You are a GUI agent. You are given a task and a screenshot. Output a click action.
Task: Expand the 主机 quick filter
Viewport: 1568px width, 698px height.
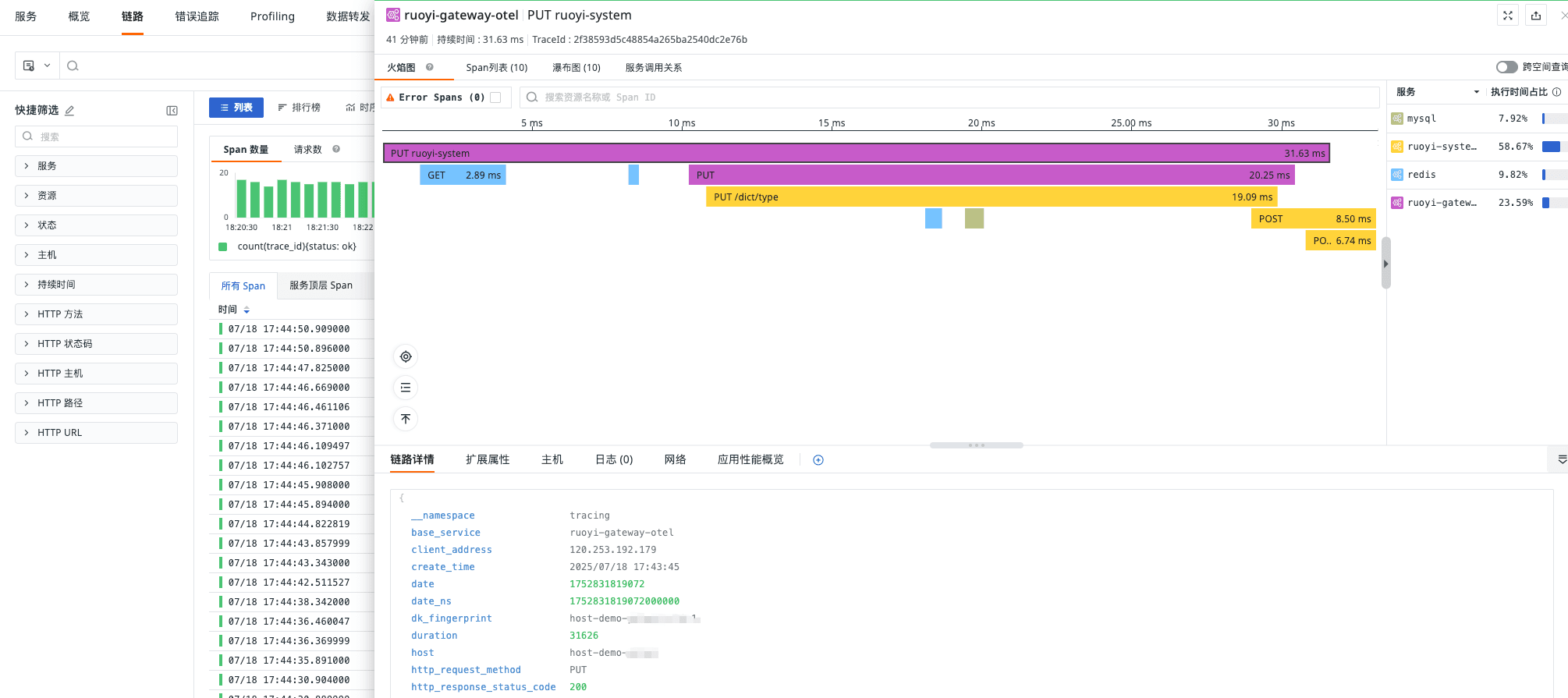tap(96, 255)
